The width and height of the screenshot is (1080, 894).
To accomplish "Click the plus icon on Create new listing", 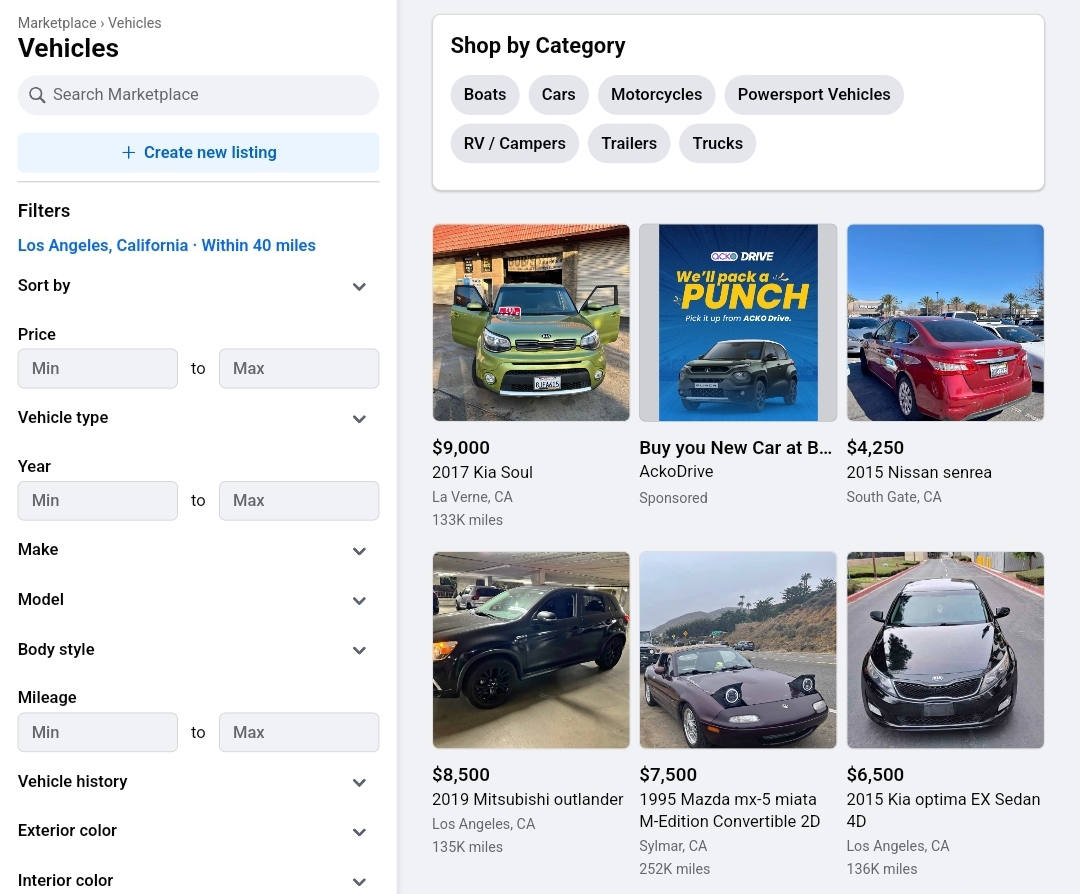I will pyautogui.click(x=128, y=152).
